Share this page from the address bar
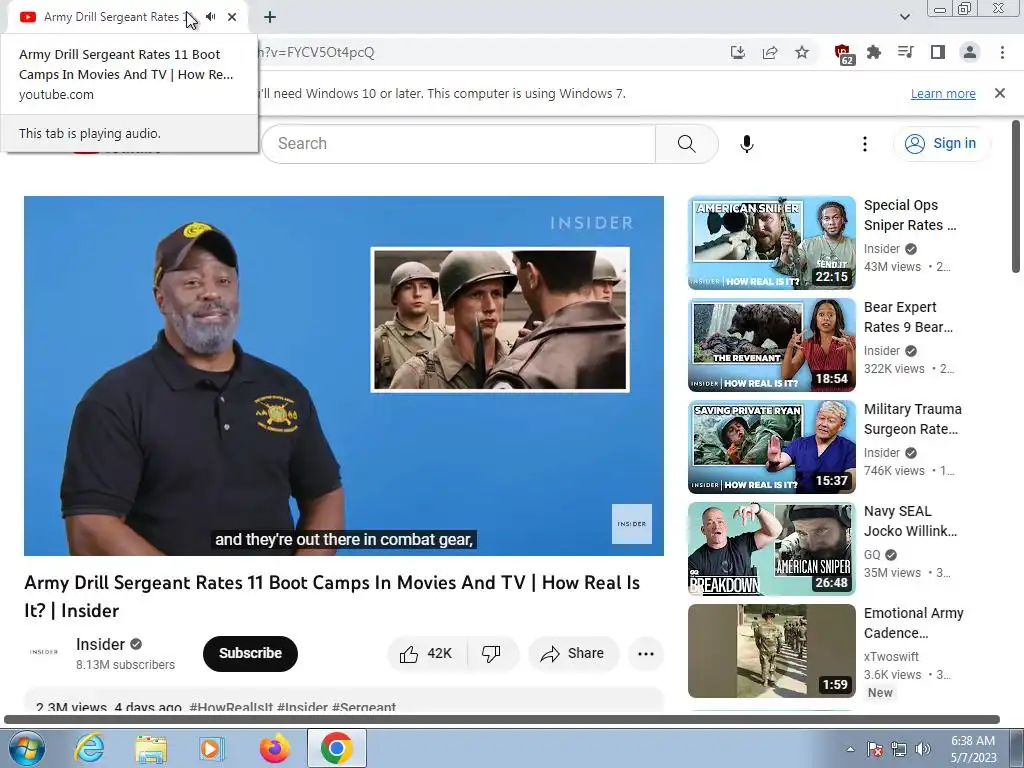Image resolution: width=1024 pixels, height=768 pixels. pos(770,52)
